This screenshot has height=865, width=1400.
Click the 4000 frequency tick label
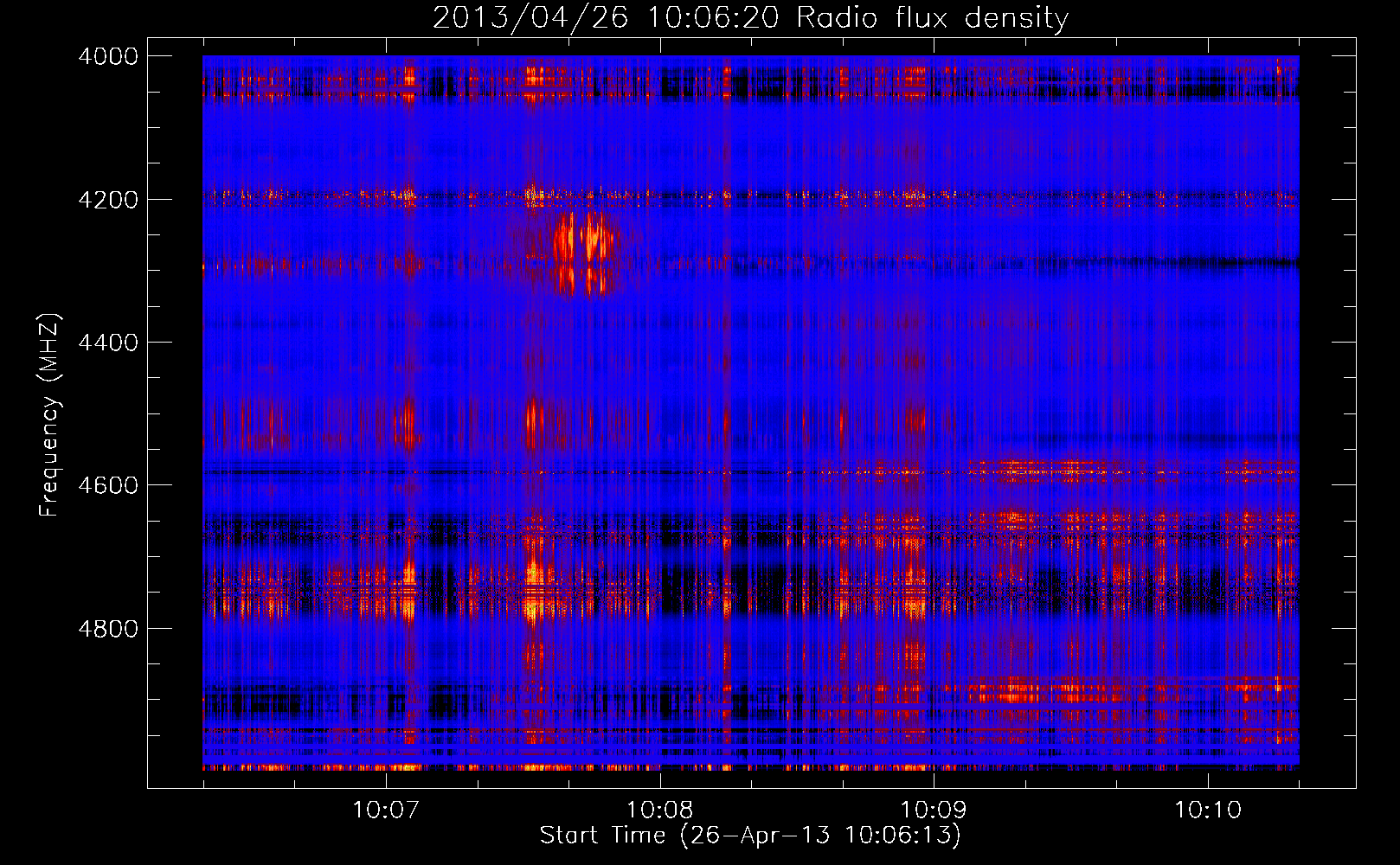[x=108, y=56]
